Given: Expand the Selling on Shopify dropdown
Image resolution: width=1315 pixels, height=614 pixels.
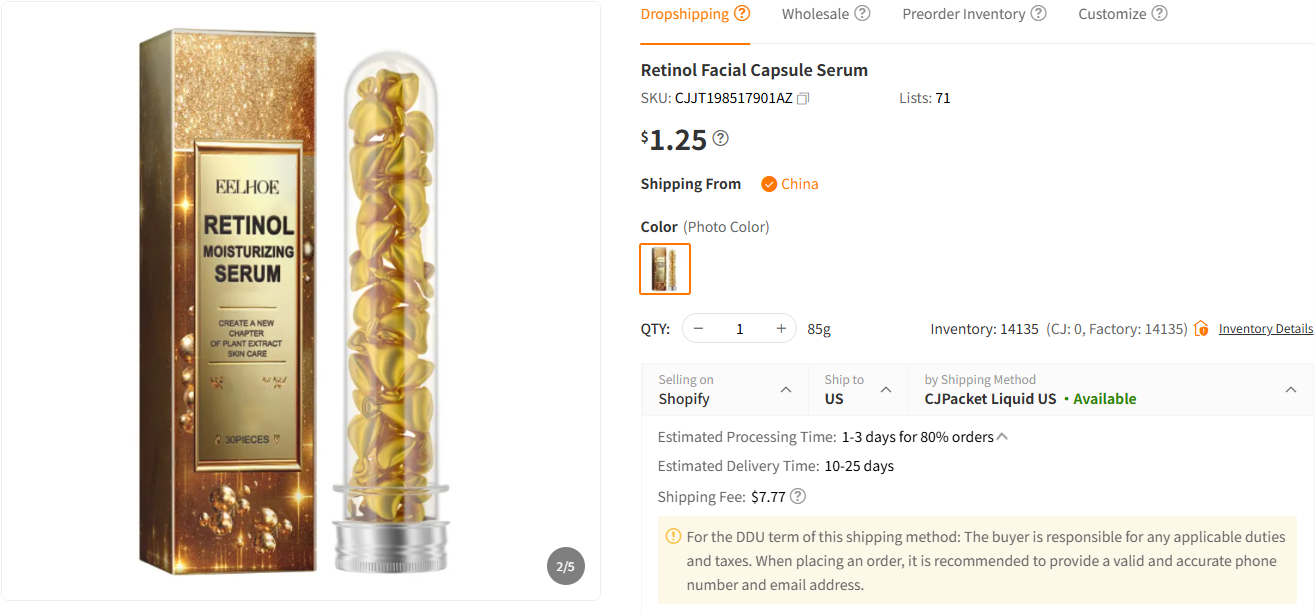Looking at the screenshot, I should (786, 390).
